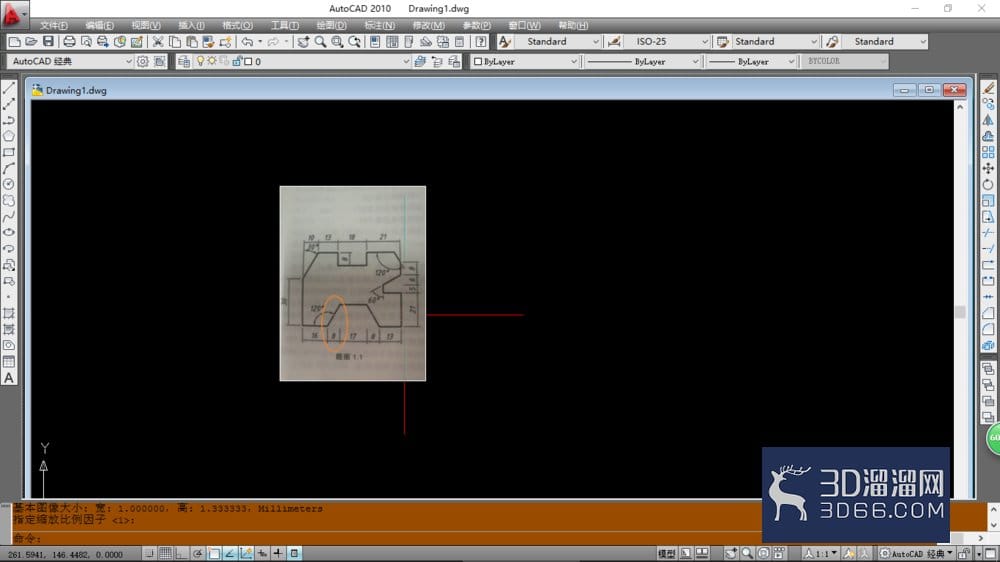Click the Save drawing icon
The width and height of the screenshot is (1000, 562).
(48, 41)
